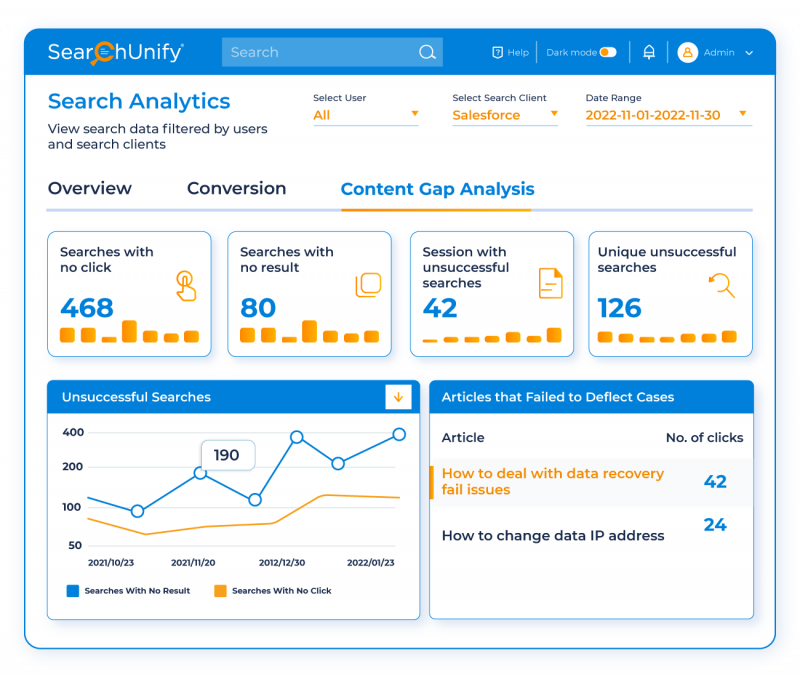Click the No. of clicks column header

pyautogui.click(x=704, y=438)
